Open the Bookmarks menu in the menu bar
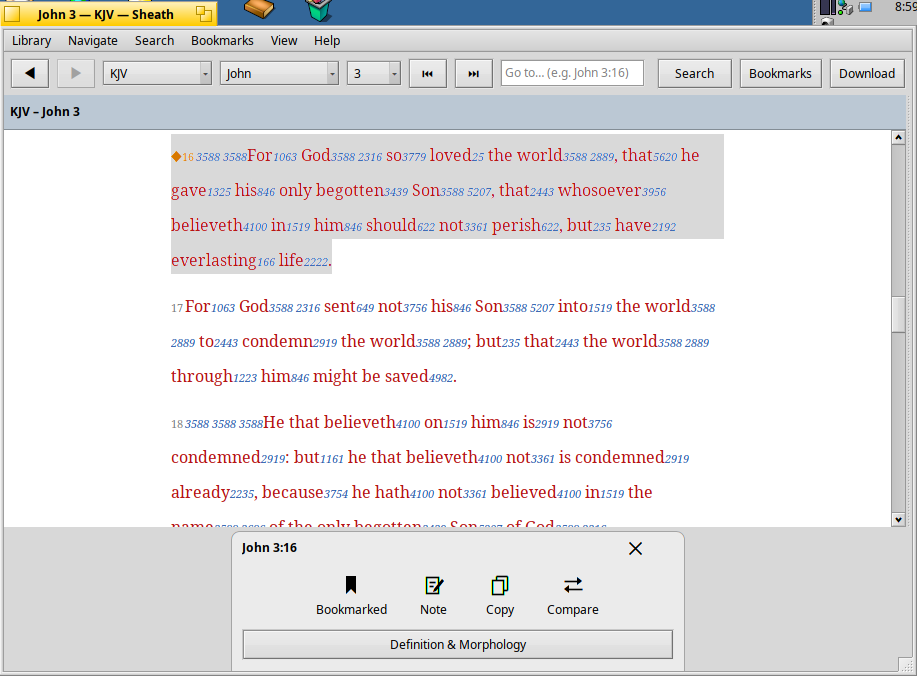917x676 pixels. coord(222,40)
